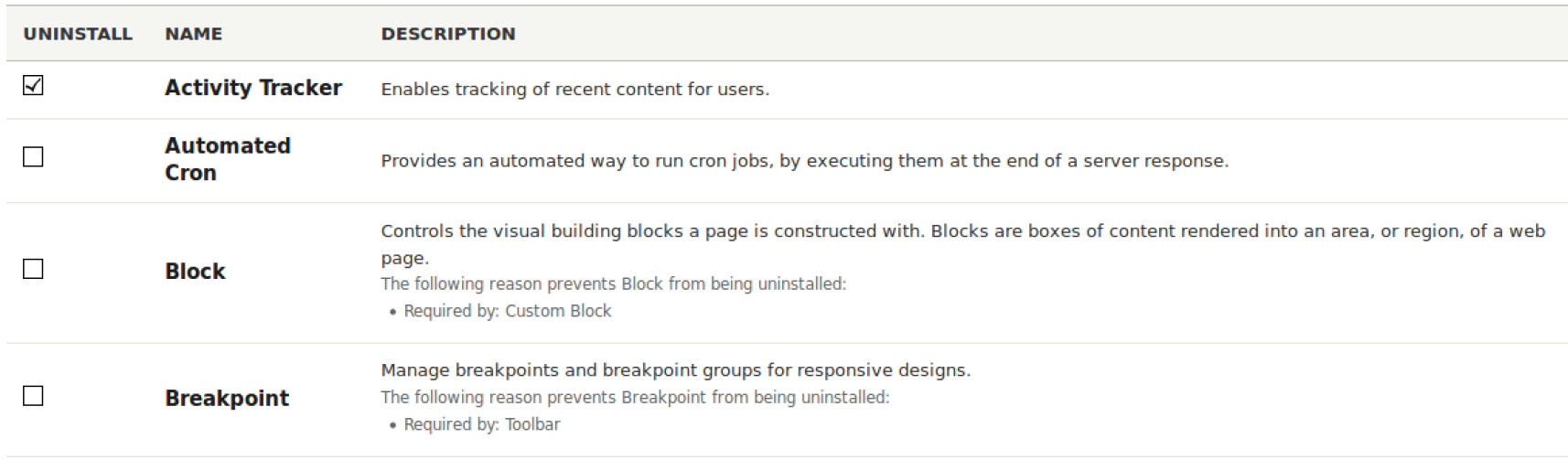This screenshot has width=1568, height=460.
Task: Click the Automated Cron description text
Action: (804, 161)
